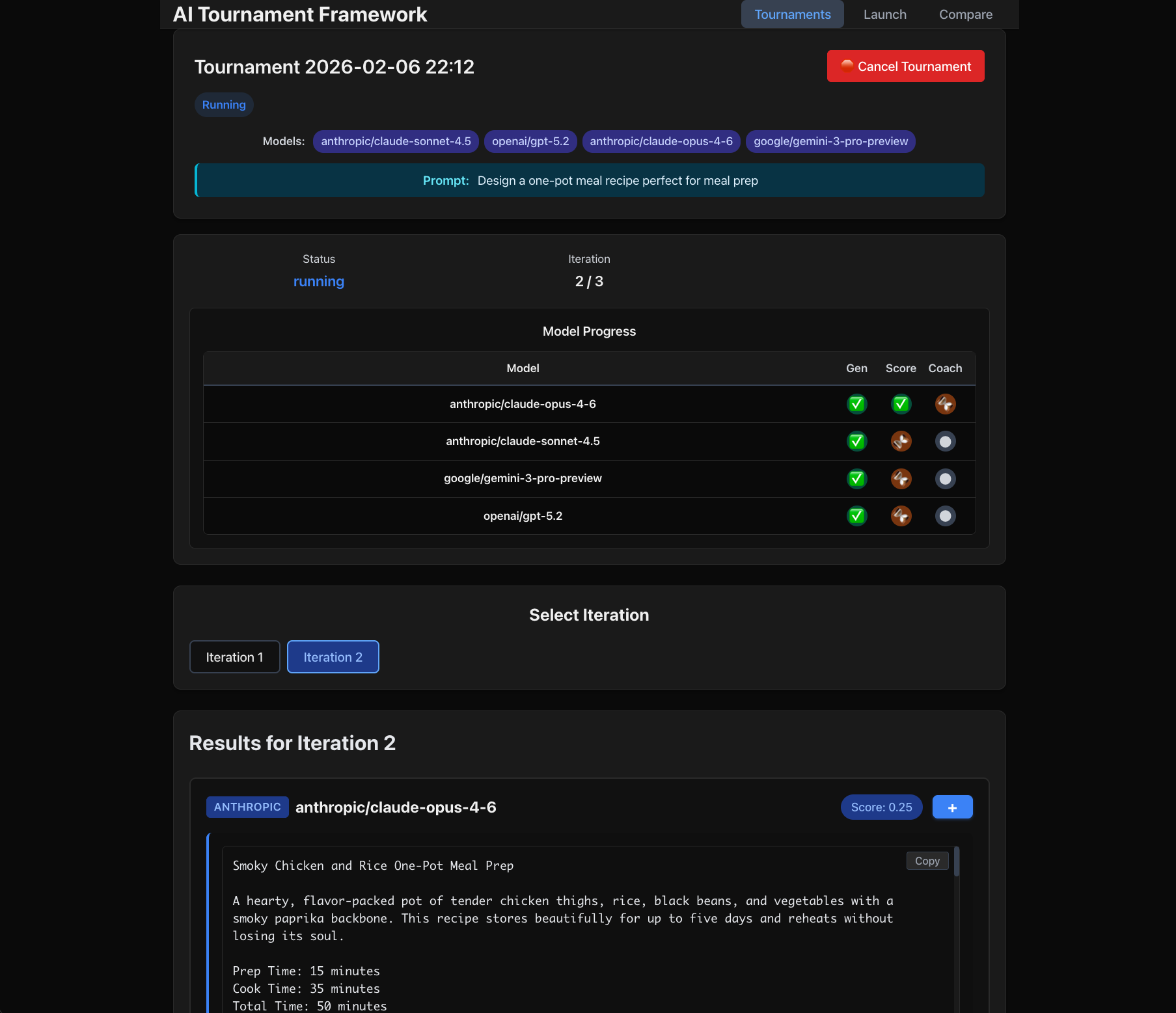The height and width of the screenshot is (1013, 1176).
Task: Switch to the Tournaments tab
Action: (x=792, y=14)
